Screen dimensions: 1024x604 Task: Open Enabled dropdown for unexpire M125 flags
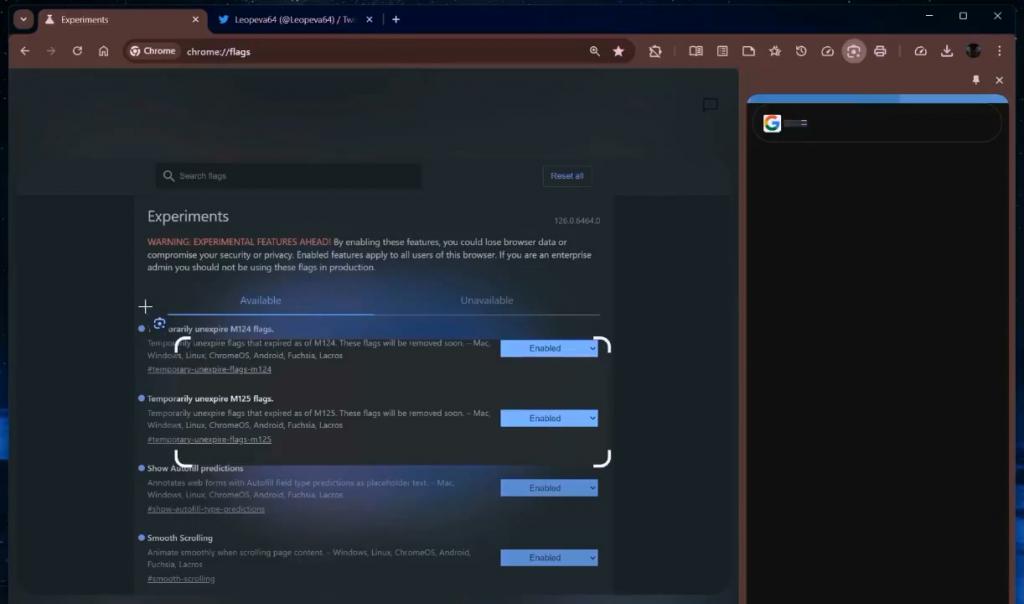(549, 418)
